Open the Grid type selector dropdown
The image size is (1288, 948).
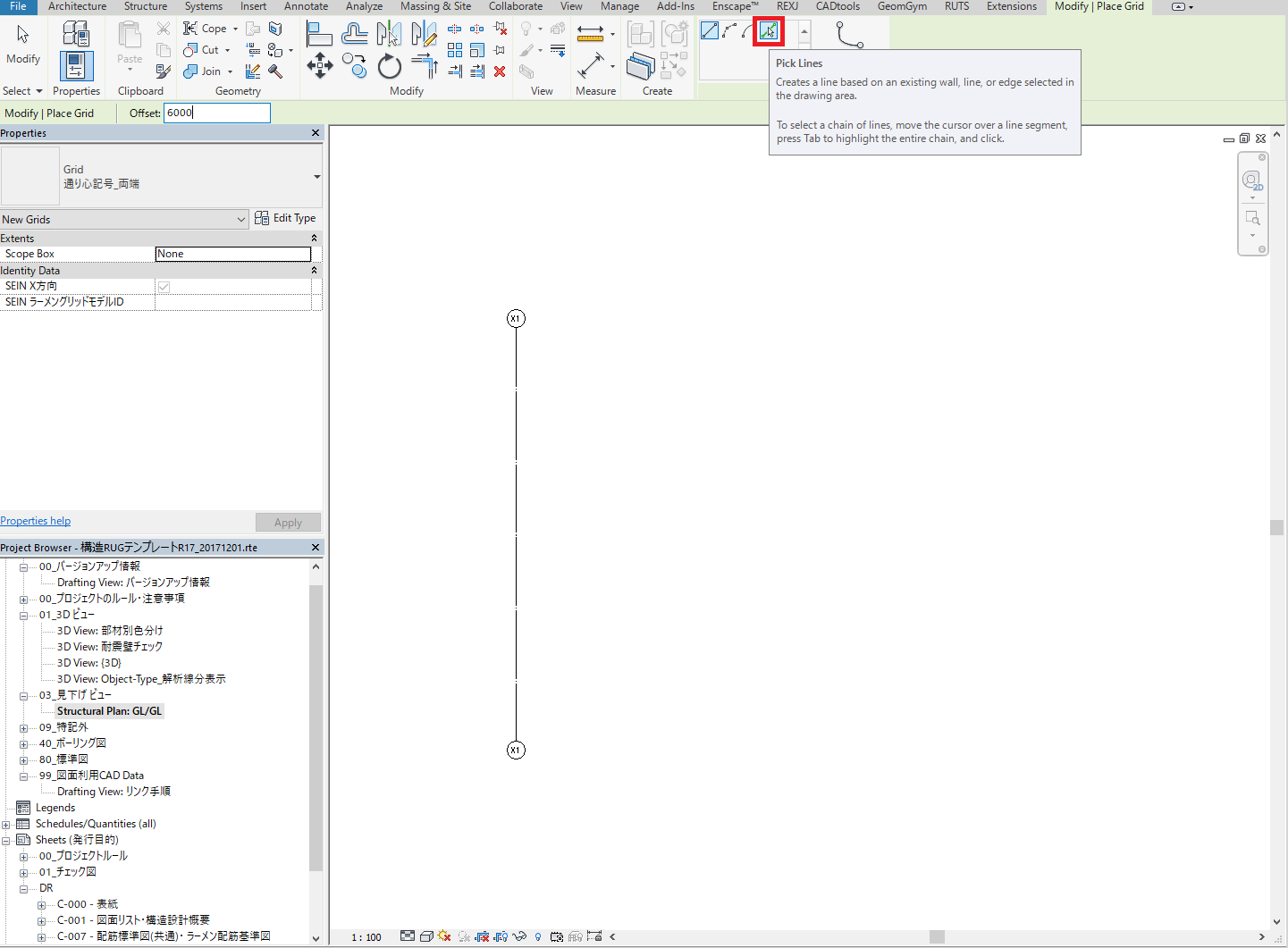coord(317,177)
